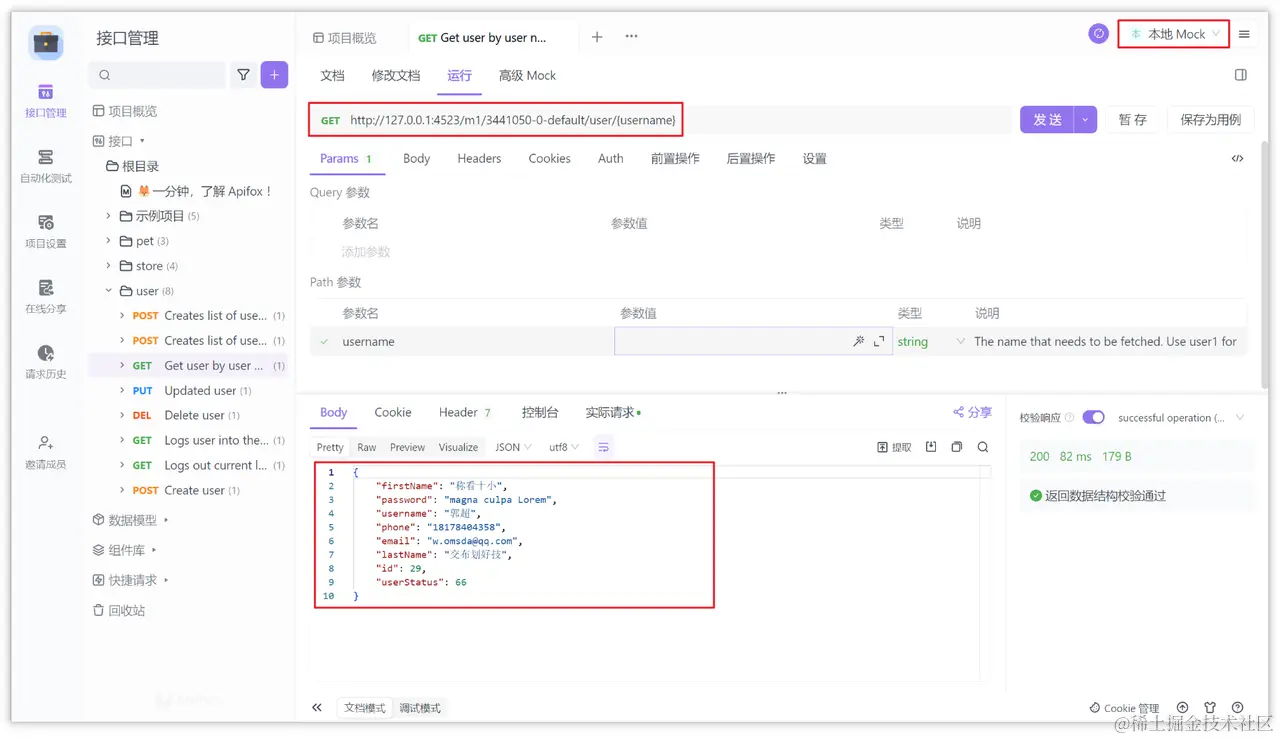
Task: Click the 分享 share link
Action: (x=972, y=412)
